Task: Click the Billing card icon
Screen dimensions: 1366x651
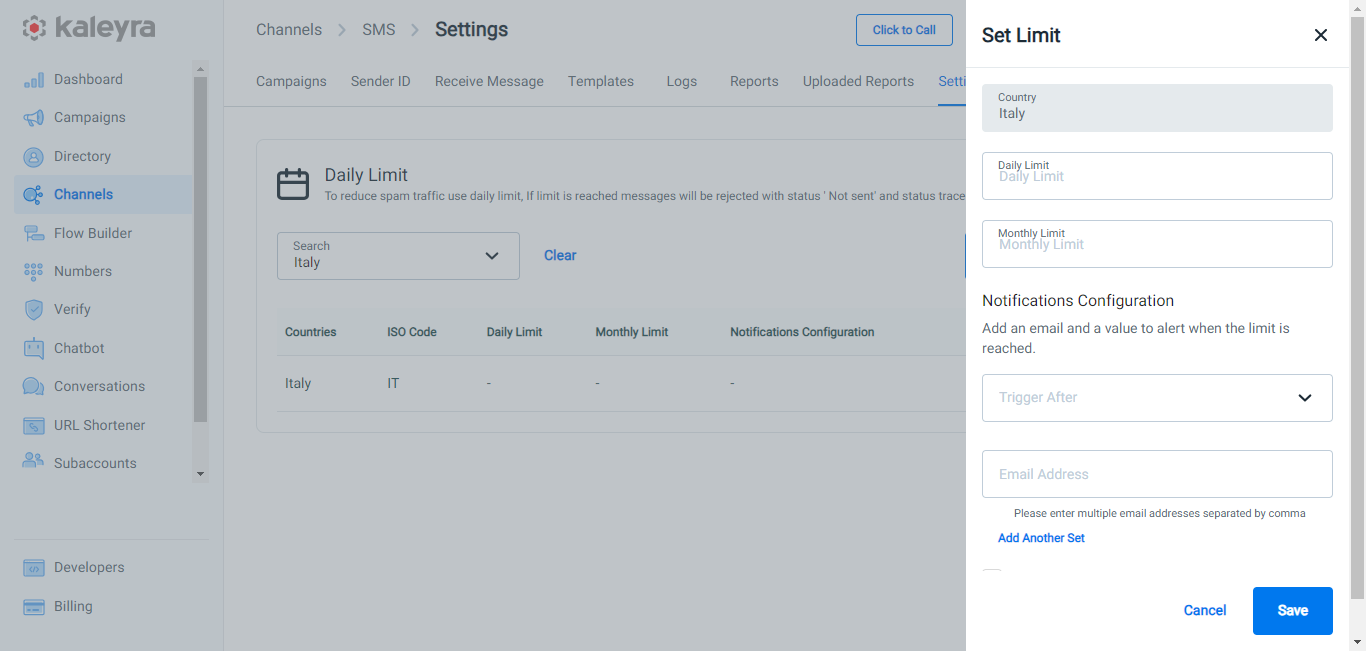Action: click(x=34, y=607)
